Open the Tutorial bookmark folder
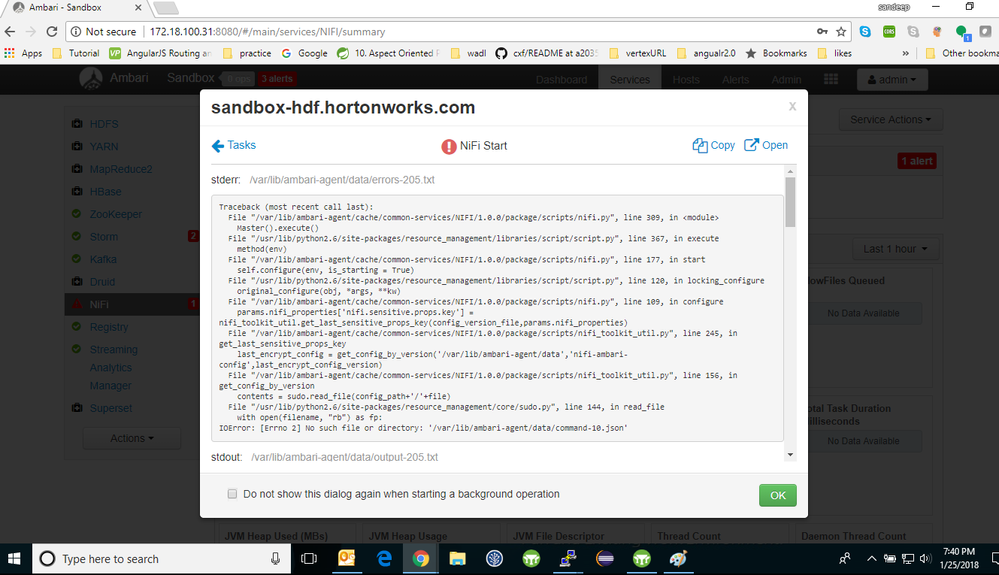The height and width of the screenshot is (575, 999). 76,53
